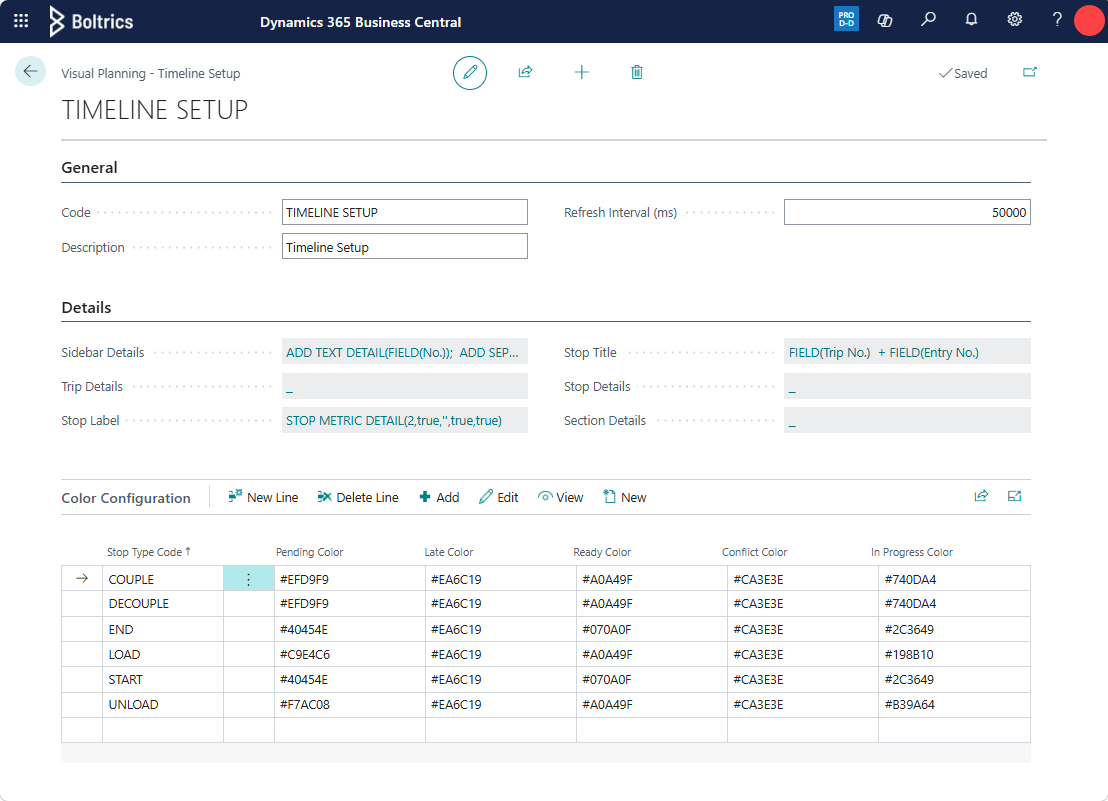Collapse the Details section header
Screen dimensions: 1108x801
(86, 307)
